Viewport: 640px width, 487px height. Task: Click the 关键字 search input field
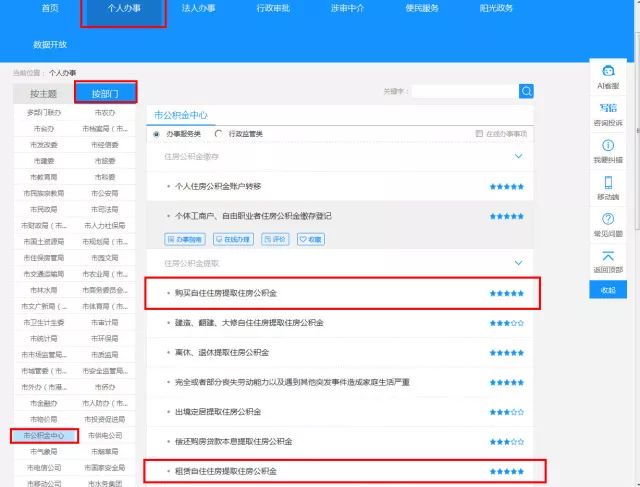coord(464,91)
